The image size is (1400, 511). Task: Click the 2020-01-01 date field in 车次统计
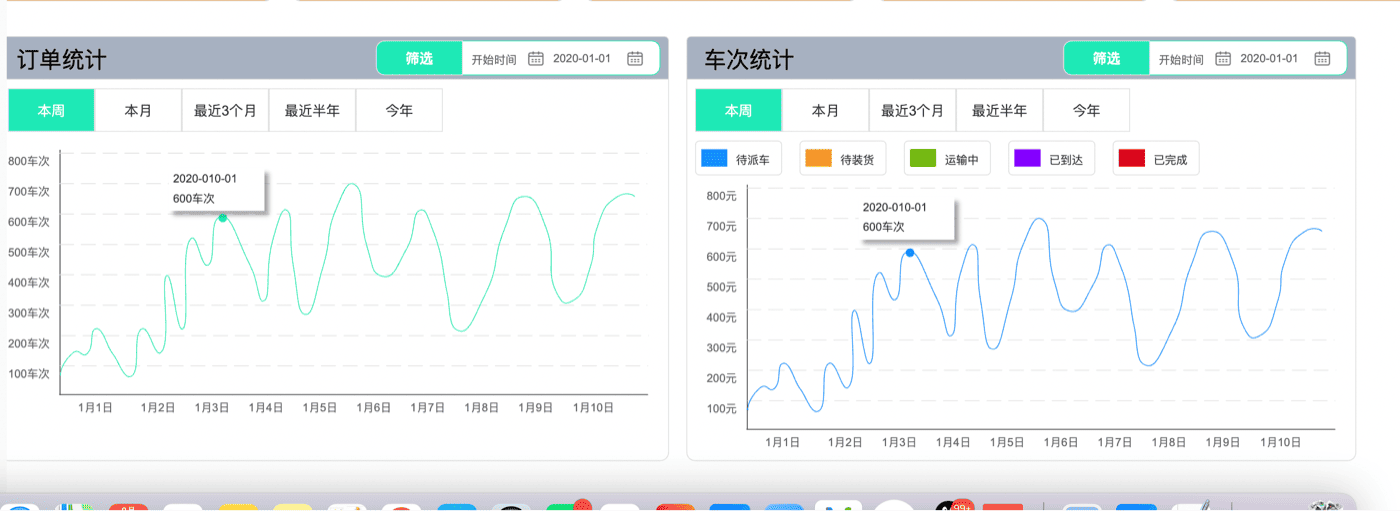click(x=1269, y=59)
